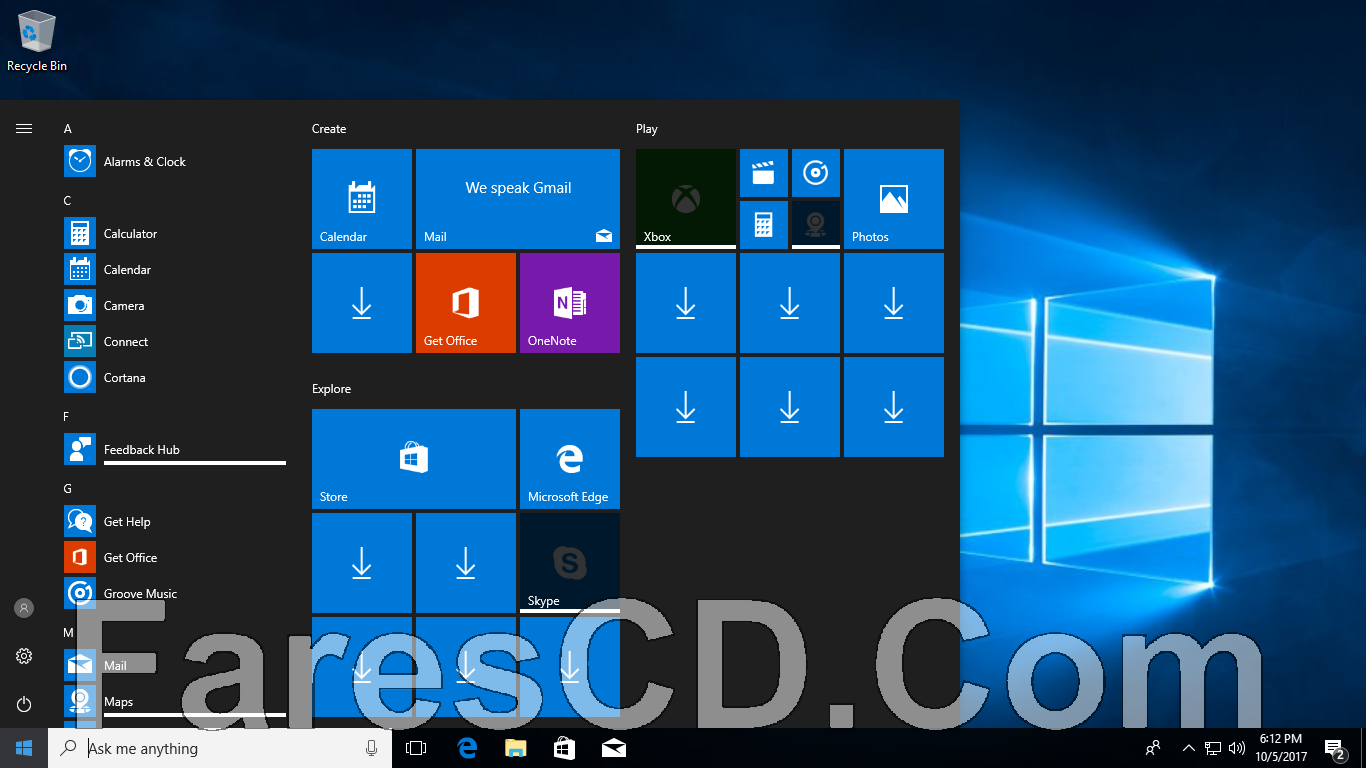Click the Play group title

click(647, 129)
